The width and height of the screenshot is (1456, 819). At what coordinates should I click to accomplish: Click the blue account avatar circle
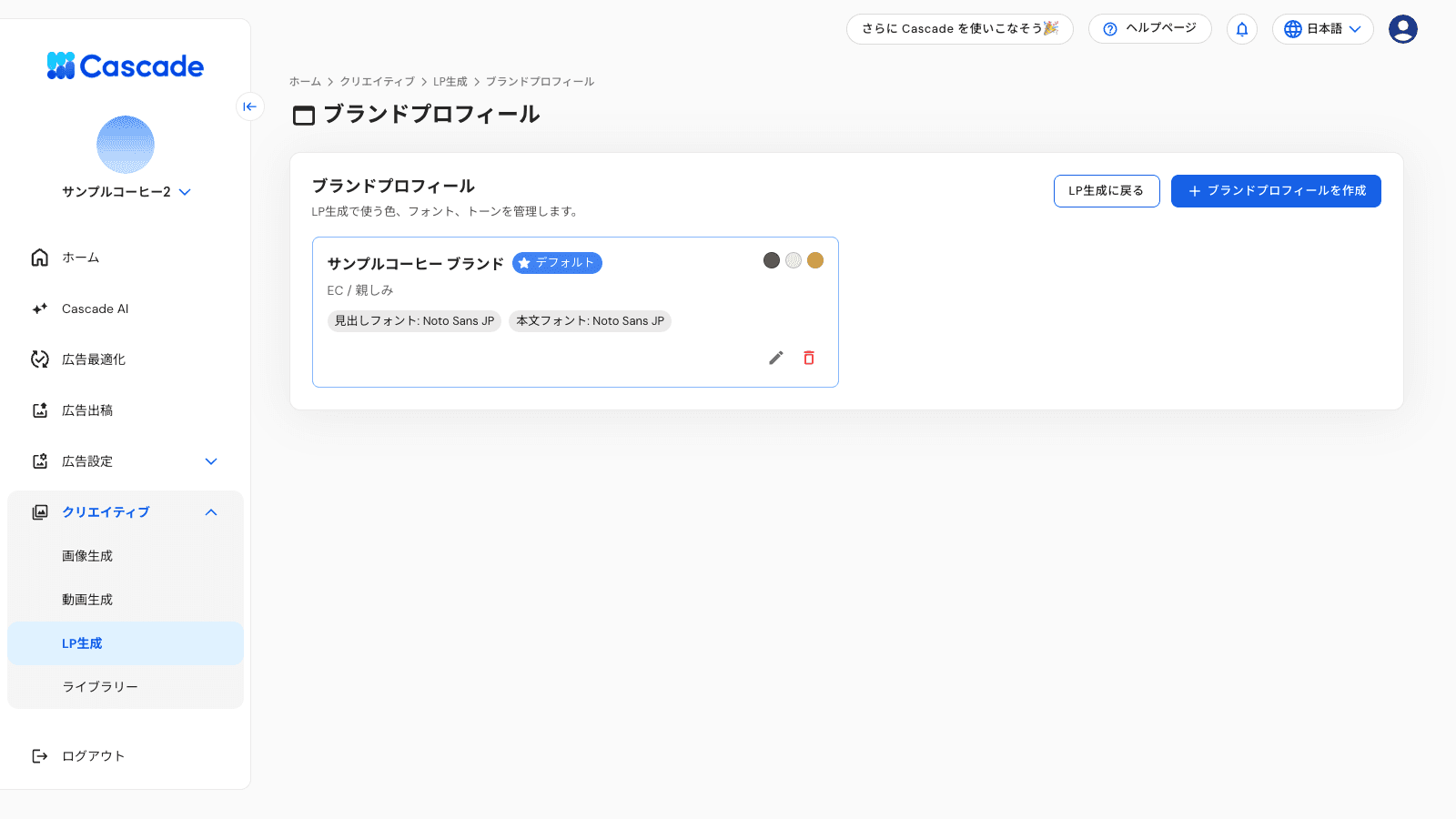point(126,145)
